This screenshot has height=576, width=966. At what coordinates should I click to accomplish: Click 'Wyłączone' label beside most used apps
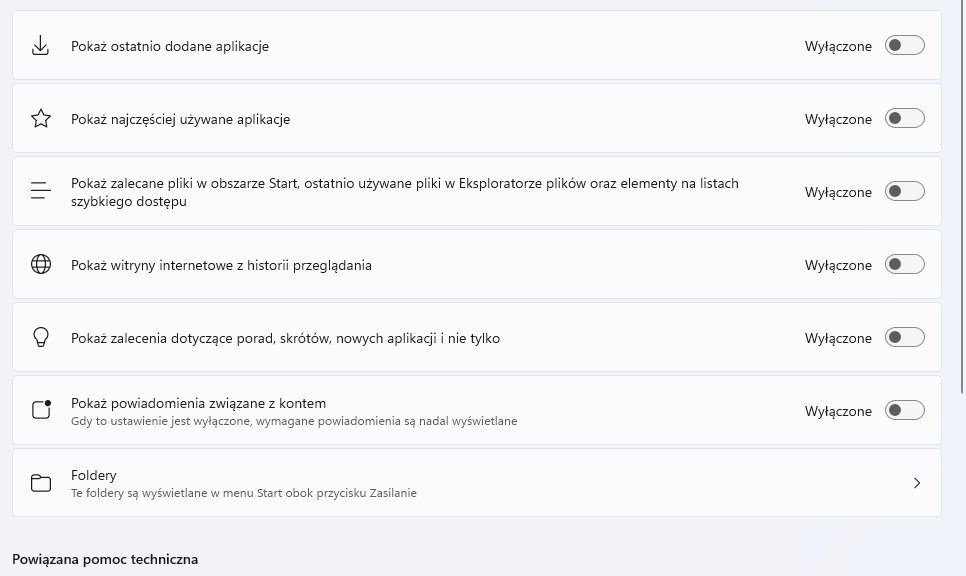[x=838, y=119]
